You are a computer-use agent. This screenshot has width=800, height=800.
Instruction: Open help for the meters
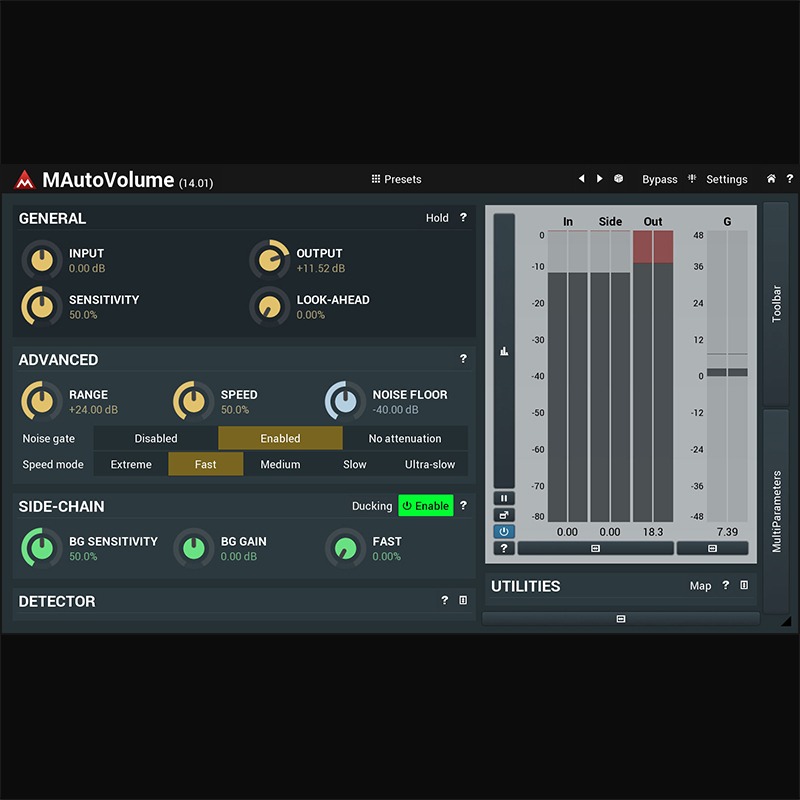(x=504, y=548)
